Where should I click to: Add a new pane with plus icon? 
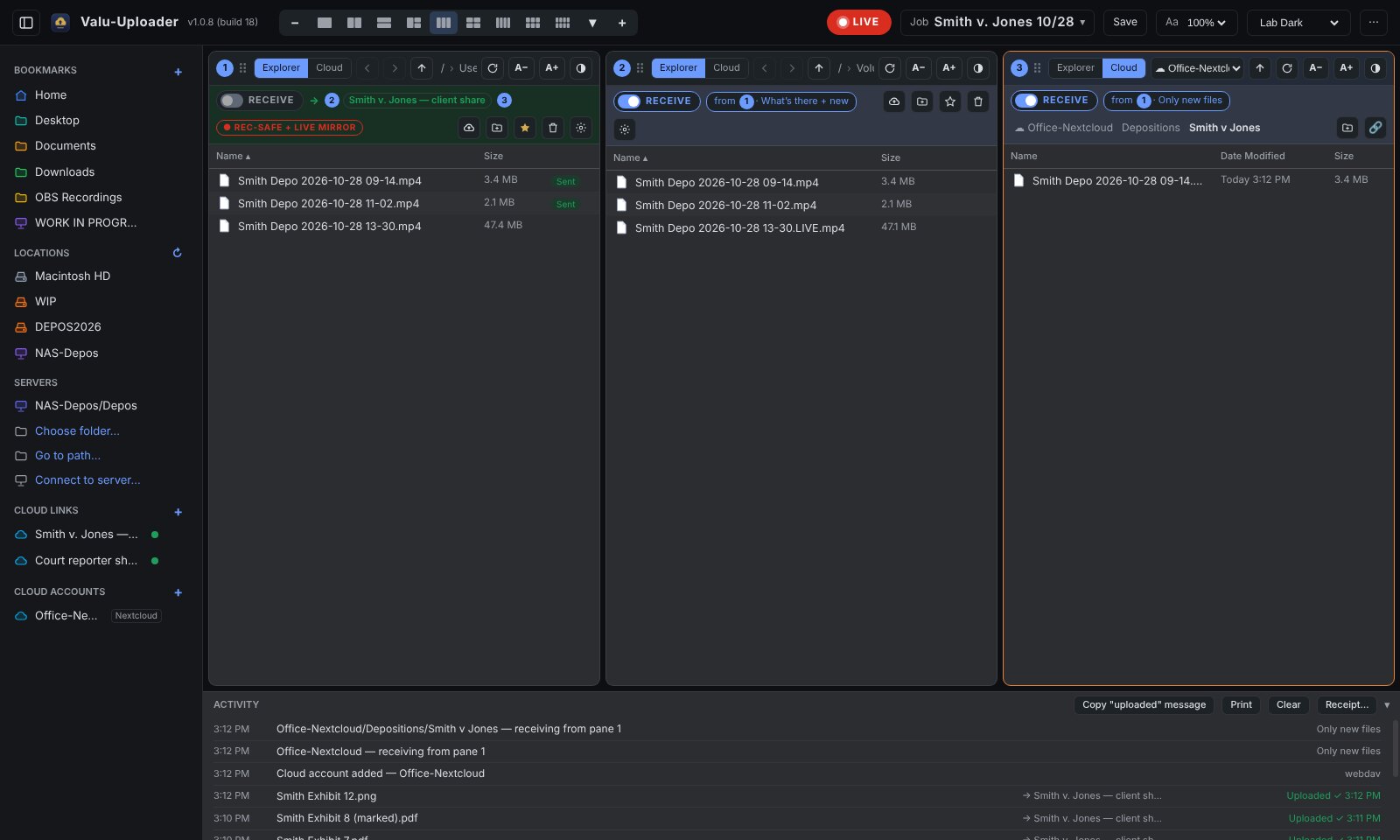coord(622,23)
